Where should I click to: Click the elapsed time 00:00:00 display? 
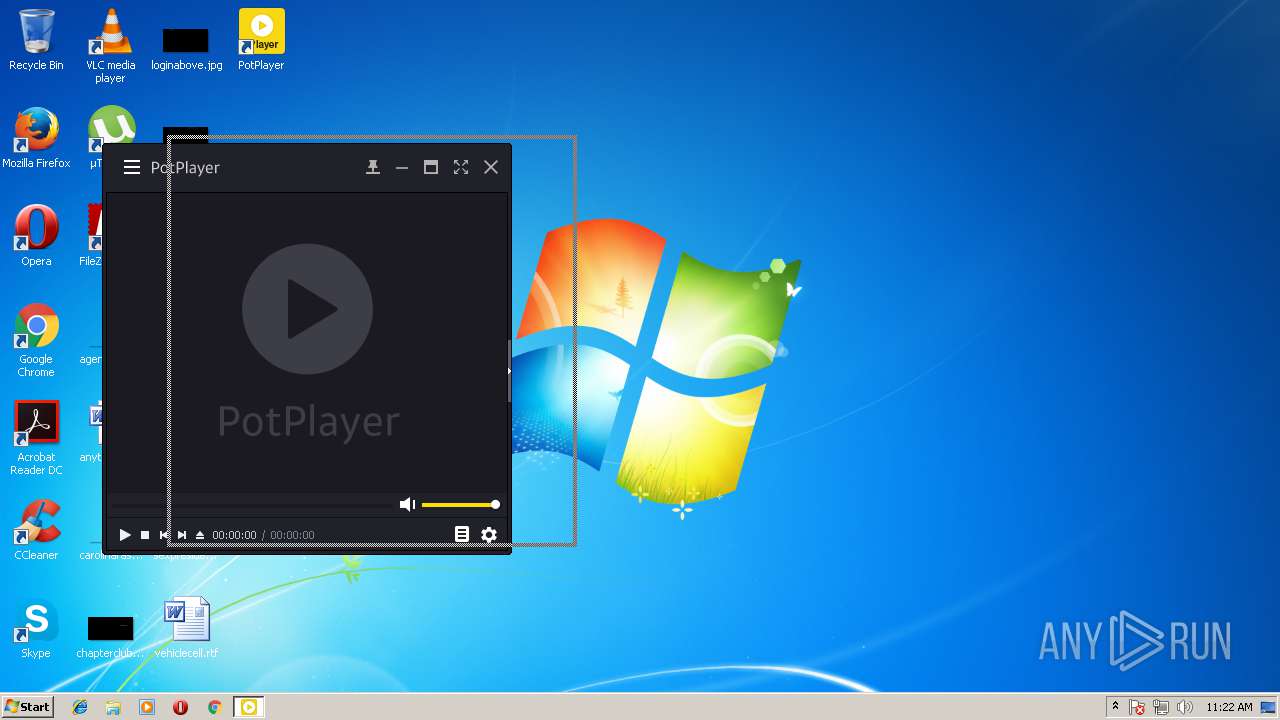coord(234,535)
